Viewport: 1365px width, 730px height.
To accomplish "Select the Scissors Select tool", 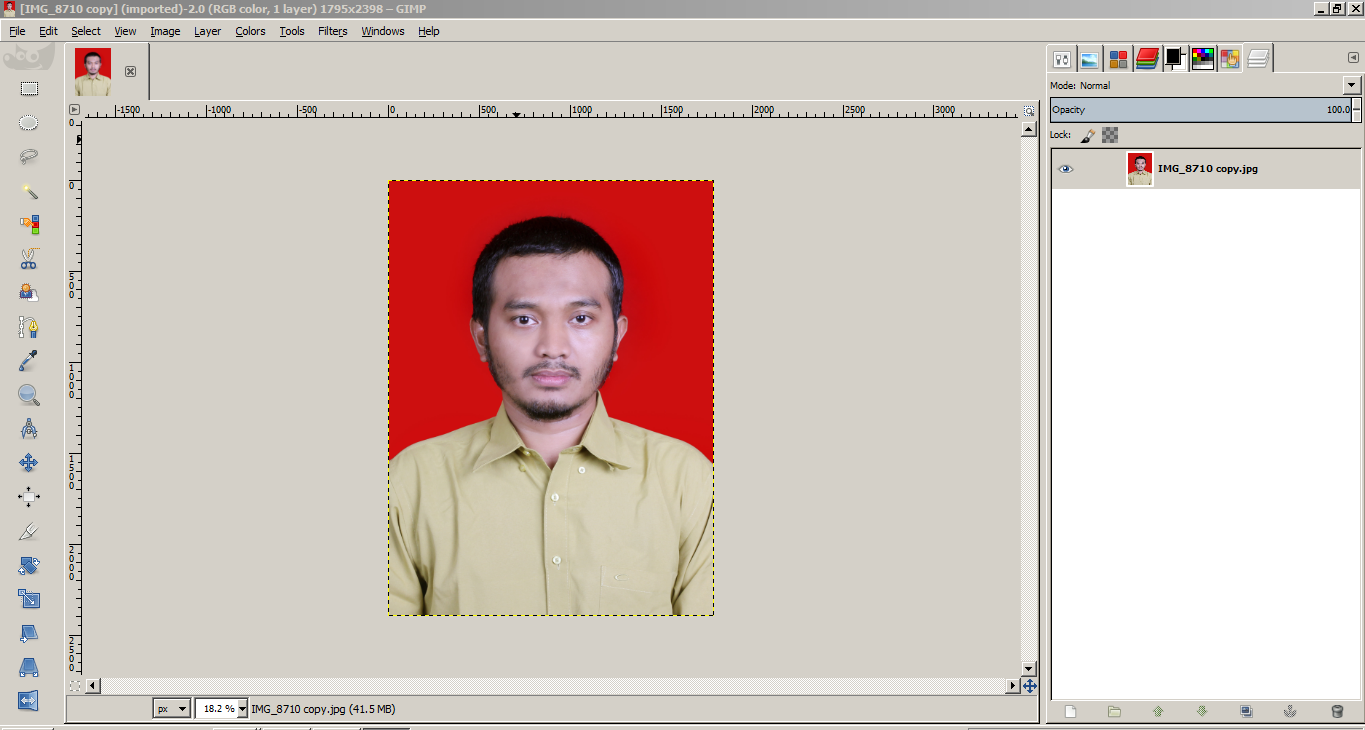I will coord(29,259).
